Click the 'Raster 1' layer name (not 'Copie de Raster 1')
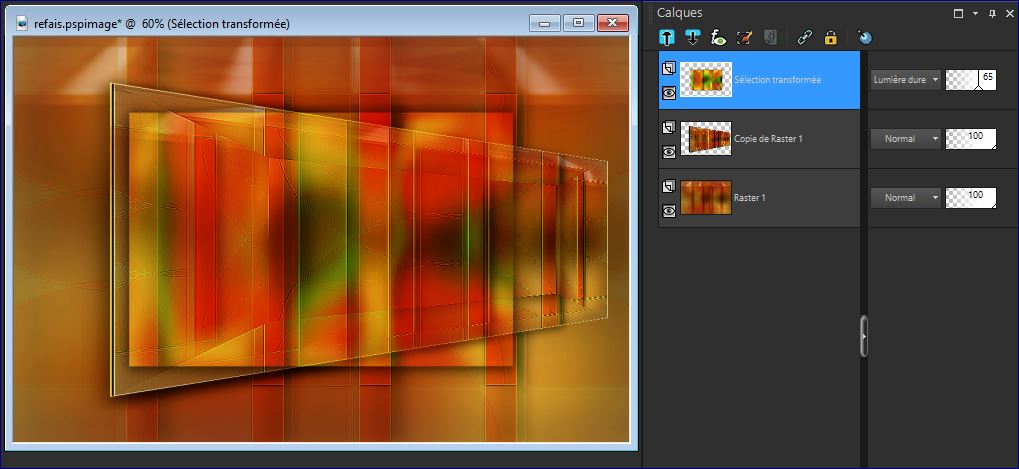 749,197
